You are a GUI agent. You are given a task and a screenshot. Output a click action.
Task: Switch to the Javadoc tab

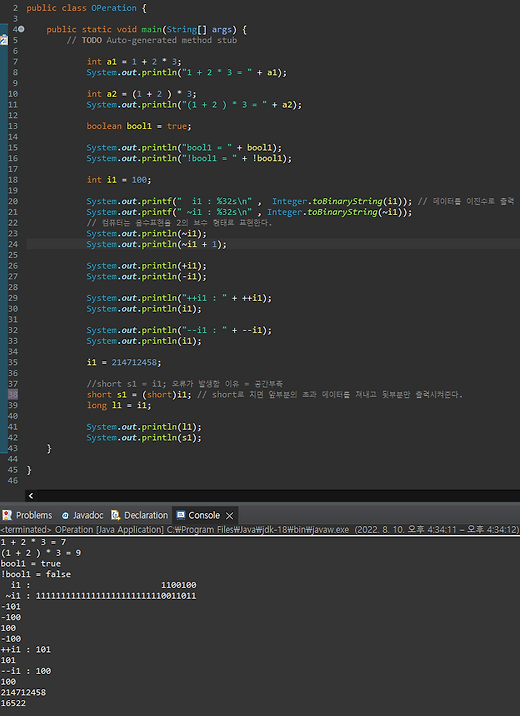tap(83, 515)
